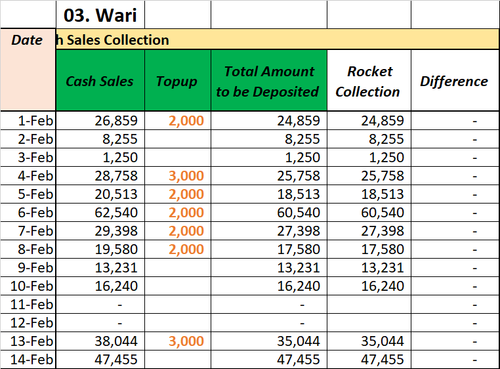The height and width of the screenshot is (369, 500).
Task: Select the 10-Feb date cell
Action: tap(28, 286)
